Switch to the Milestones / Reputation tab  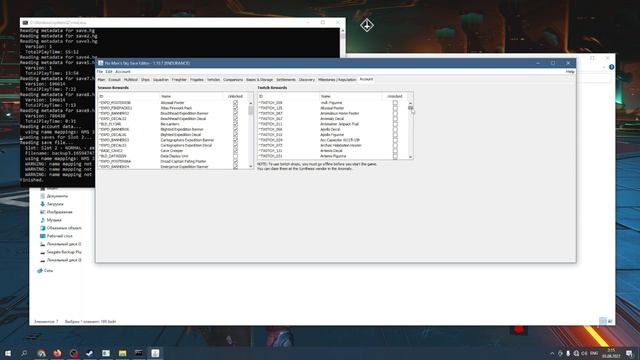[x=337, y=80]
